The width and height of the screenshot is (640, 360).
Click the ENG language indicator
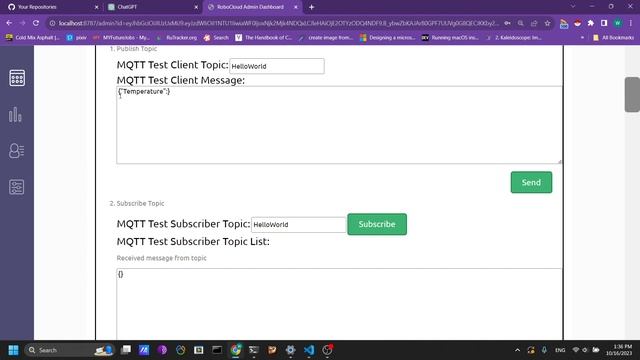click(560, 350)
